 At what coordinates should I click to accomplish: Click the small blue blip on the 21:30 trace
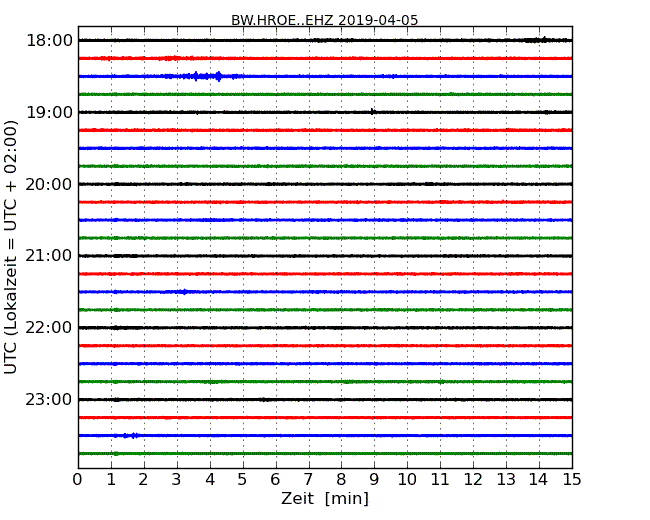point(184,292)
